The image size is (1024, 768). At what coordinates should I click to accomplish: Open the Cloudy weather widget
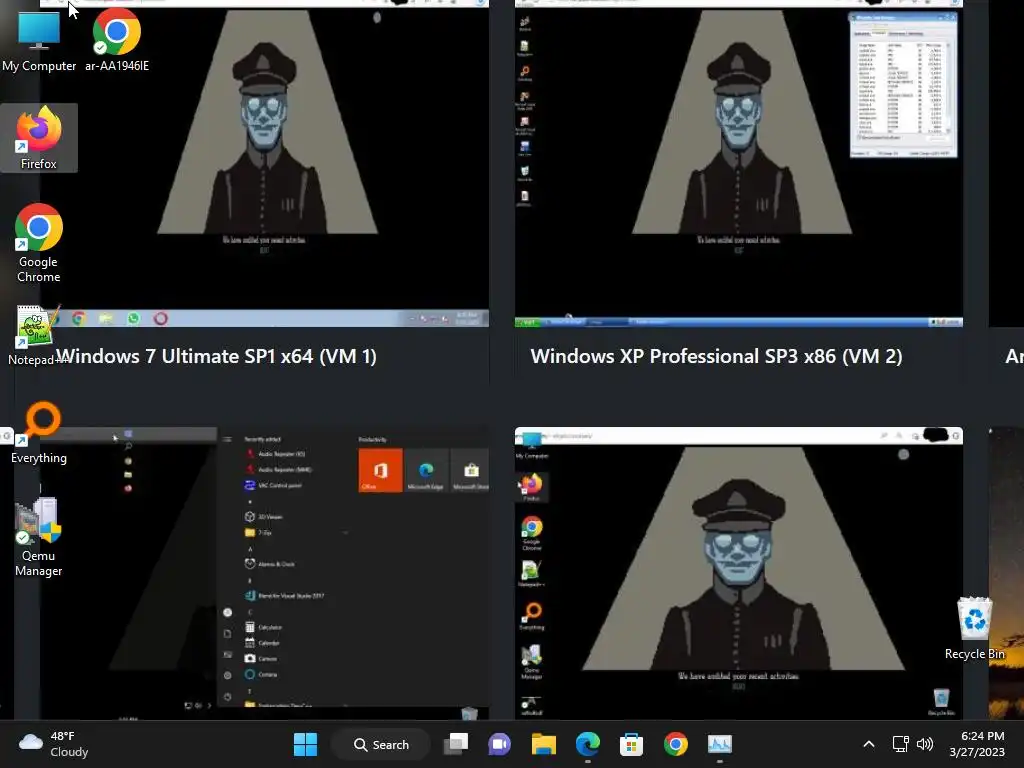click(54, 744)
